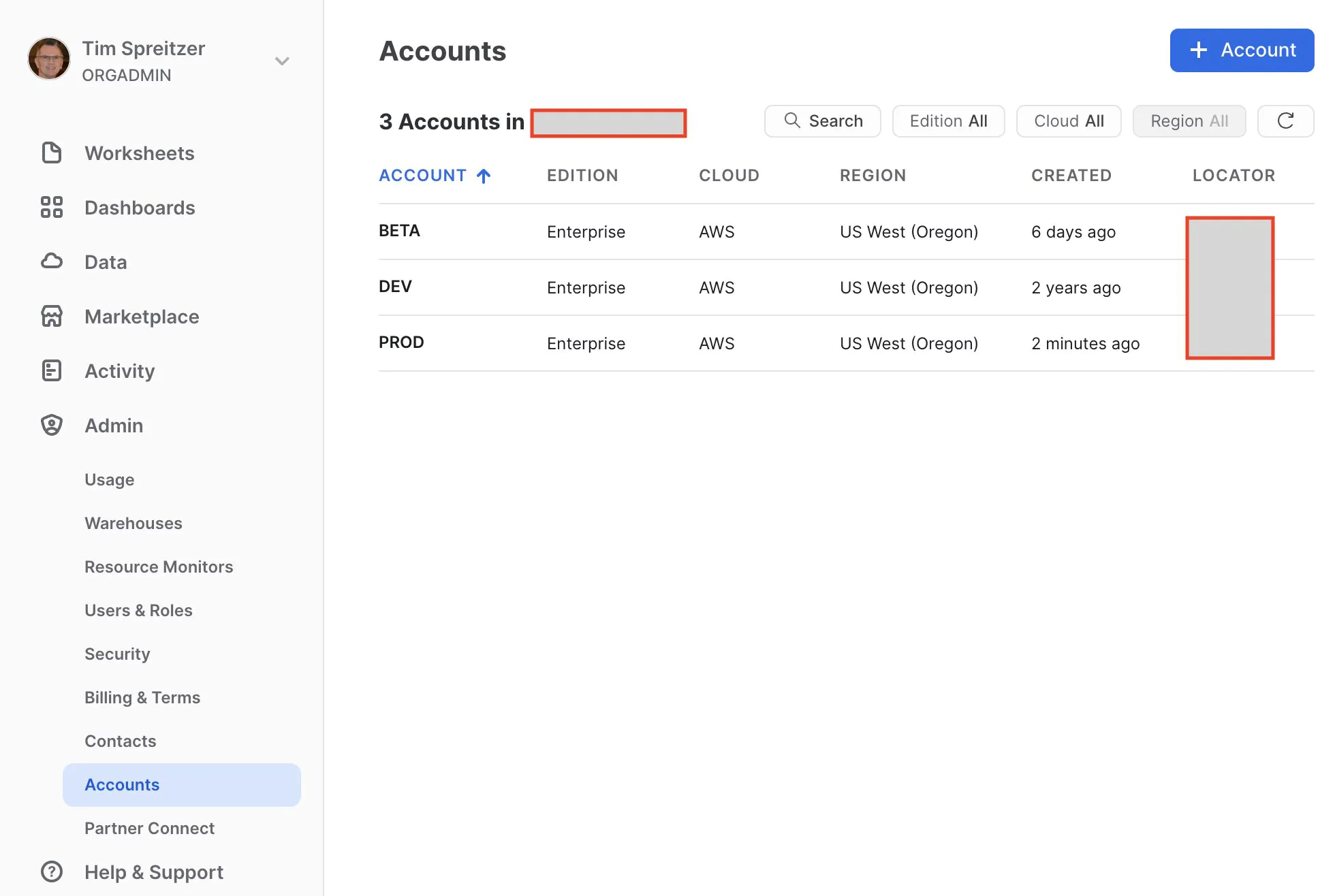
Task: Sort by the EDITION column header
Action: [x=582, y=176]
